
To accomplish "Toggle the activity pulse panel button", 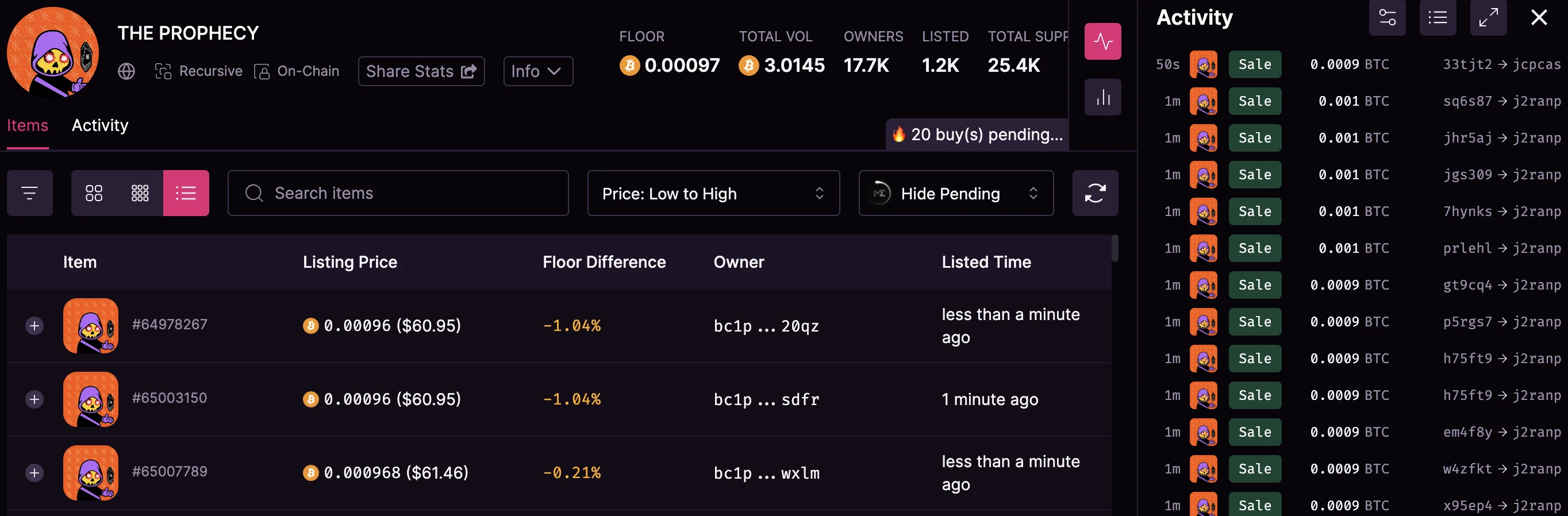I will tap(1102, 41).
